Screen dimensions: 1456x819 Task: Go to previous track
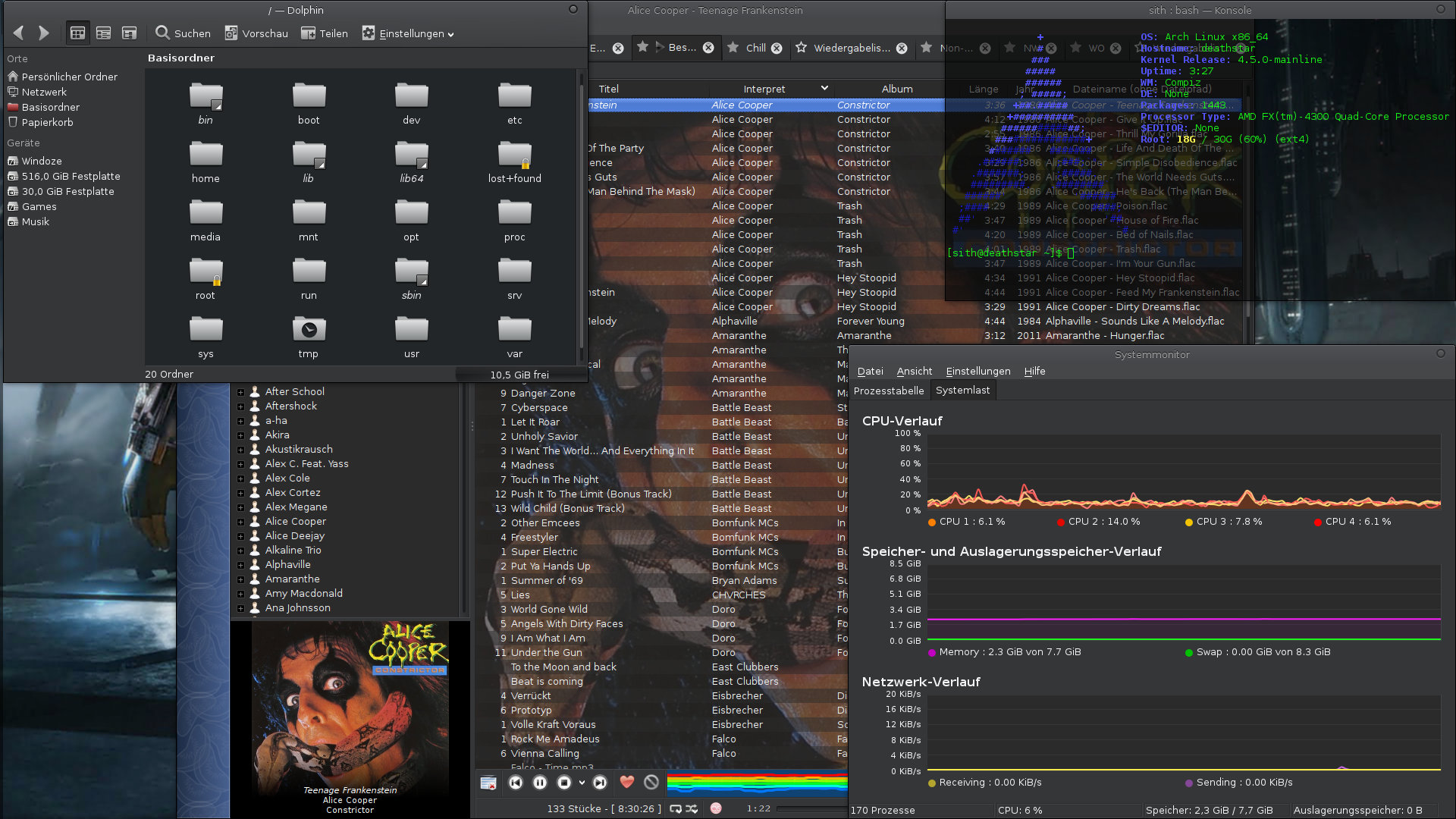tap(516, 783)
